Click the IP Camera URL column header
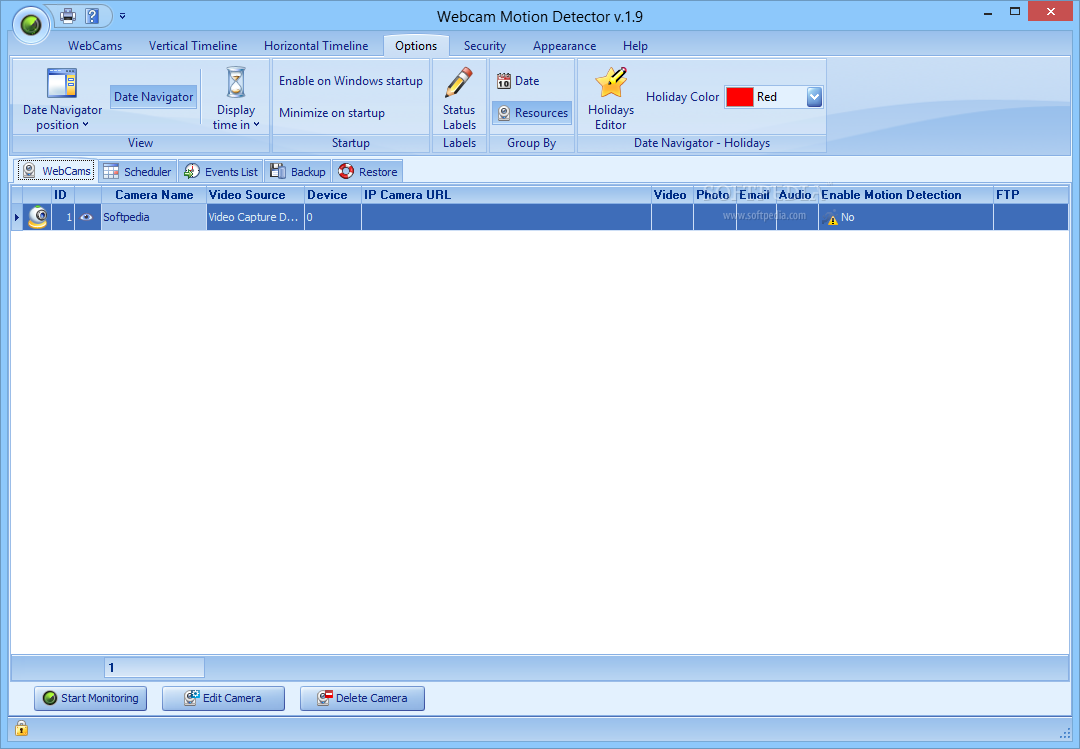 click(506, 195)
